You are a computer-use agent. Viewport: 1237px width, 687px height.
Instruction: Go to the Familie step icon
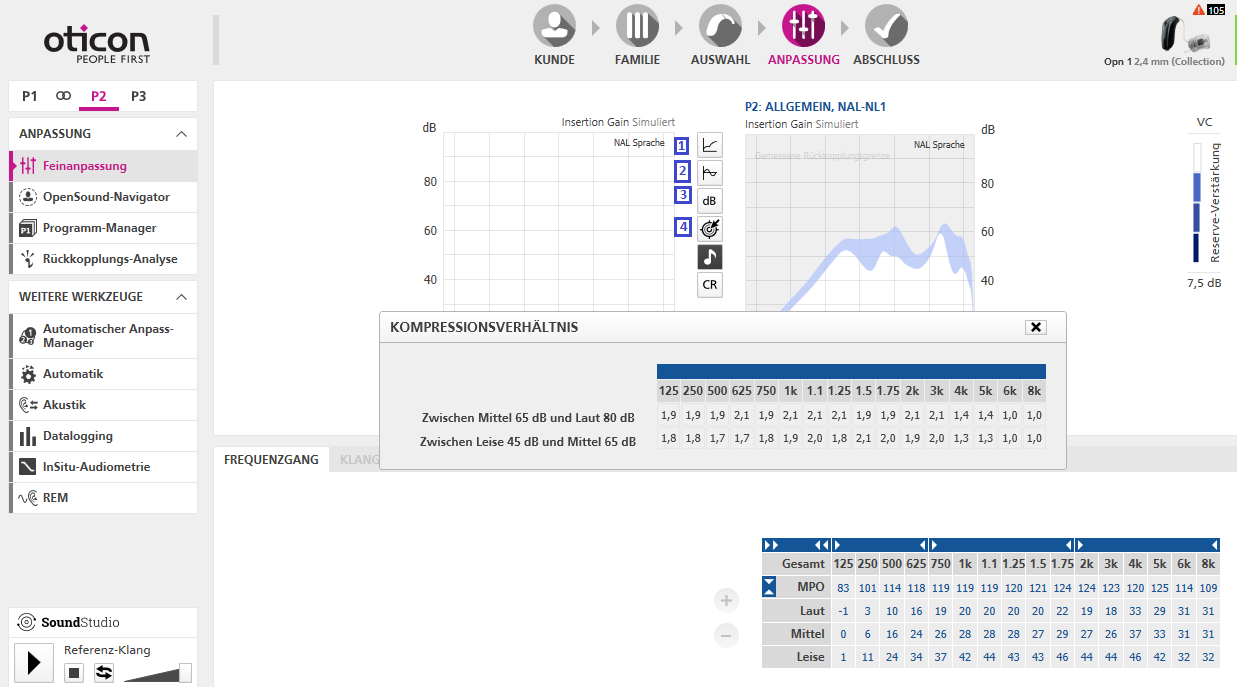pyautogui.click(x=637, y=26)
